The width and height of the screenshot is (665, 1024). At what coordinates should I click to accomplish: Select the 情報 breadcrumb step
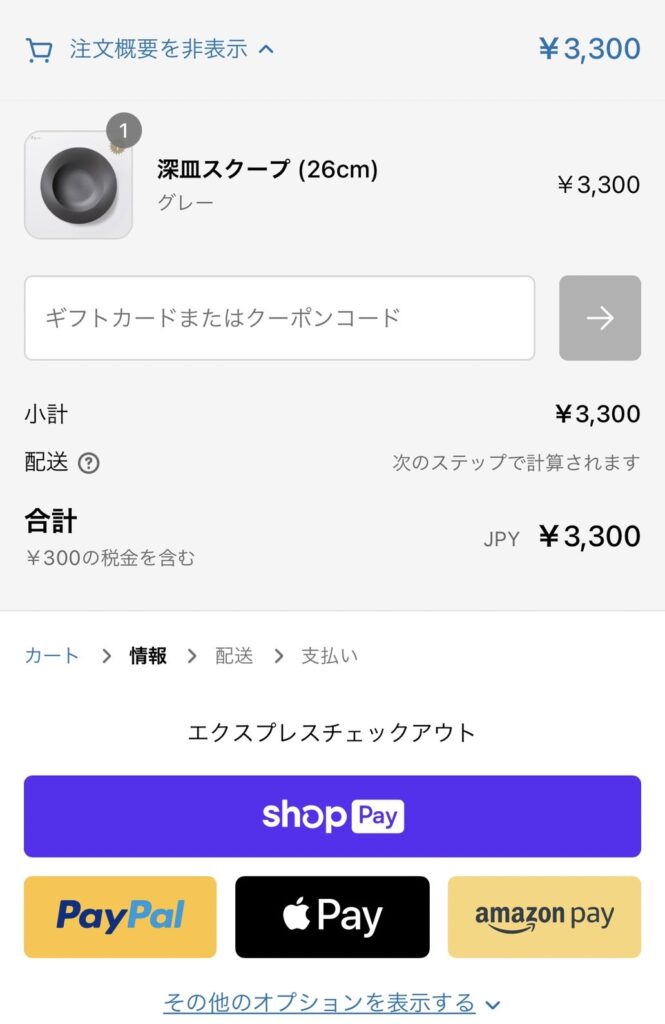[x=148, y=656]
